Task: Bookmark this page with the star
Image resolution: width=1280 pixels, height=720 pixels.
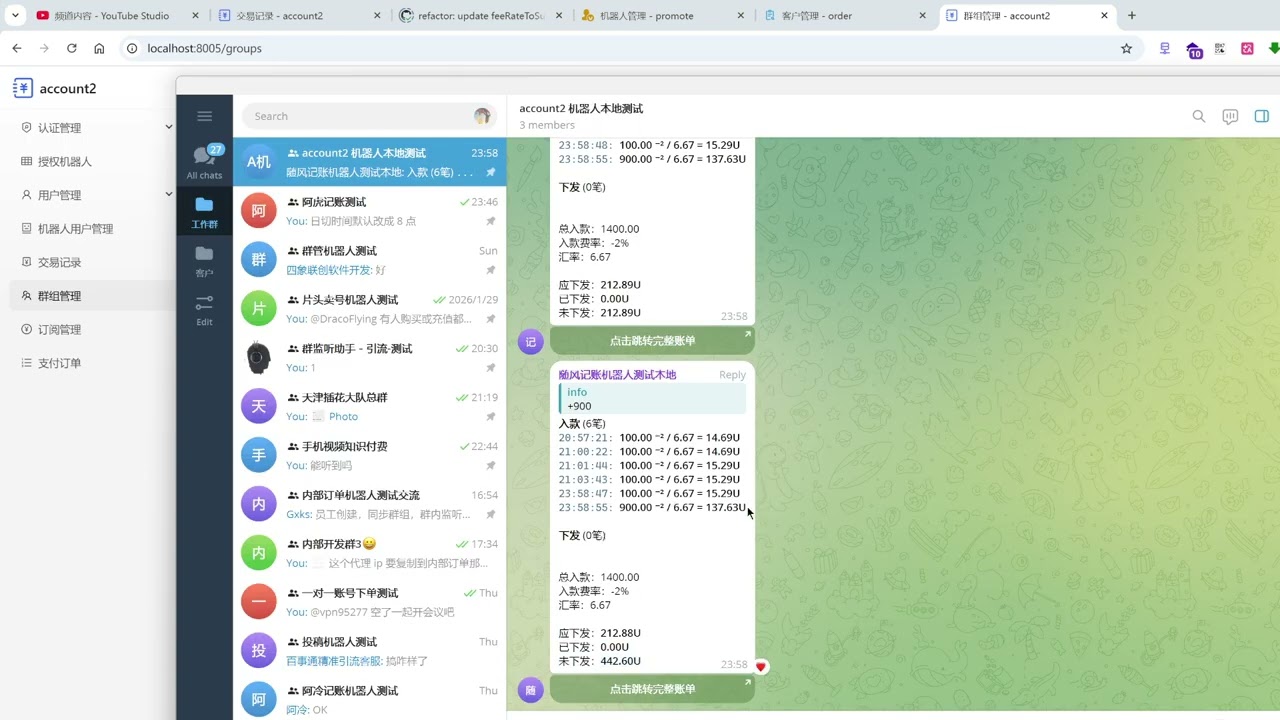Action: click(x=1126, y=48)
